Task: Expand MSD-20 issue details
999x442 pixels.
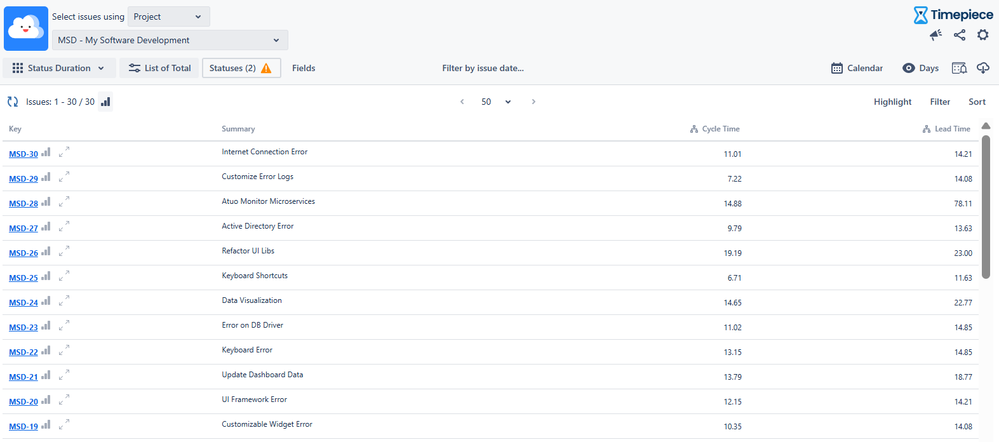Action: click(x=64, y=401)
